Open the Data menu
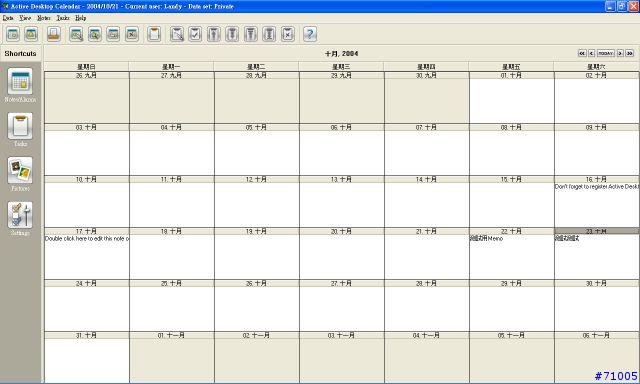The width and height of the screenshot is (640, 384). pos(8,18)
